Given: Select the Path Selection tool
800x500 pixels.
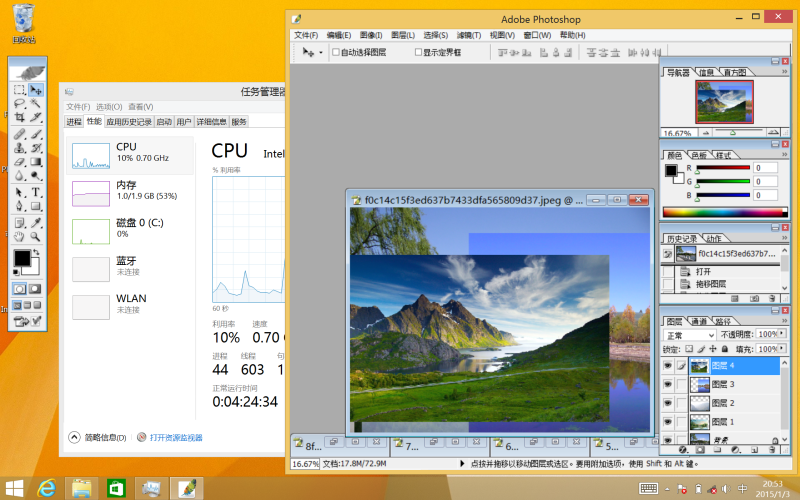Looking at the screenshot, I should click(19, 192).
